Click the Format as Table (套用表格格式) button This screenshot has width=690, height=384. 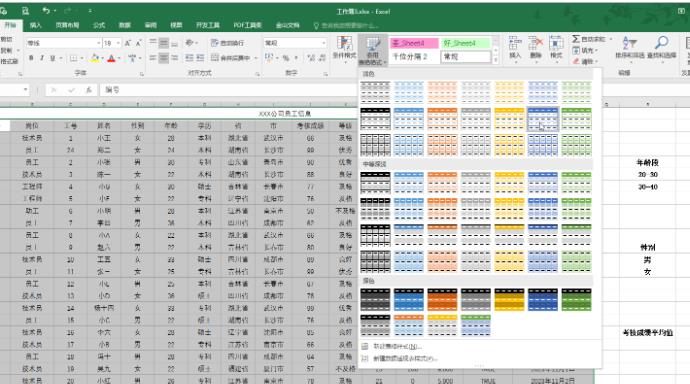[x=373, y=51]
